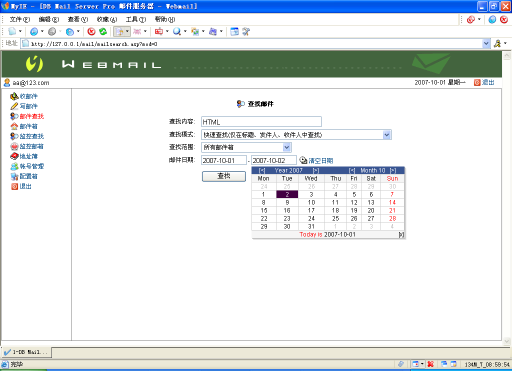
Task: Open 邮件查找 in the left sidebar
Action: 32,116
